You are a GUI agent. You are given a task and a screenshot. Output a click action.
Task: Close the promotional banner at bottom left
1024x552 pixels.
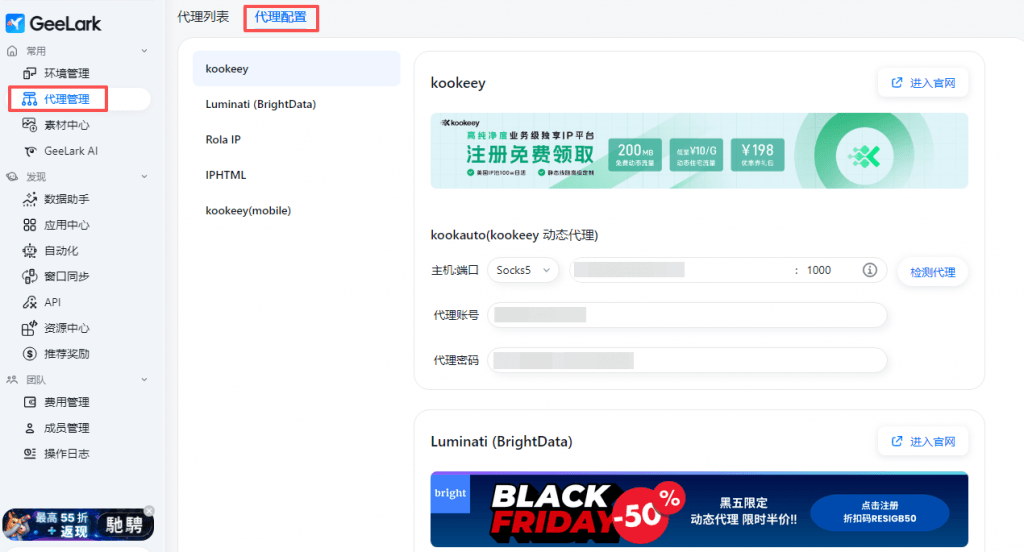(x=149, y=510)
